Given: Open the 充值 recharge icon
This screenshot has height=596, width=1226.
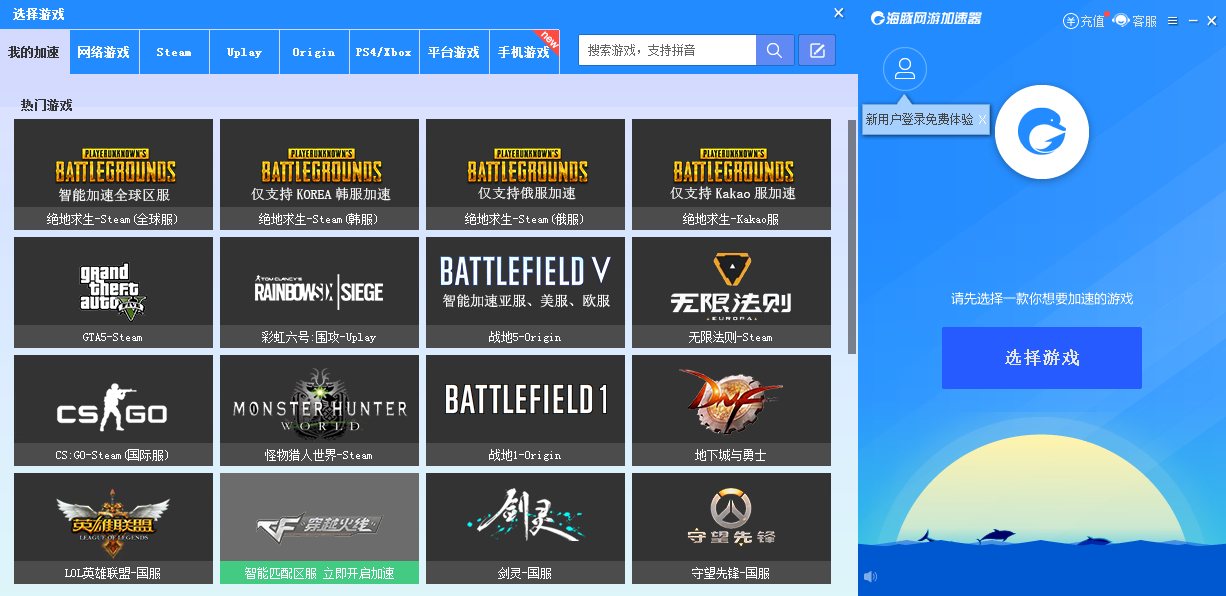Looking at the screenshot, I should pyautogui.click(x=1084, y=20).
